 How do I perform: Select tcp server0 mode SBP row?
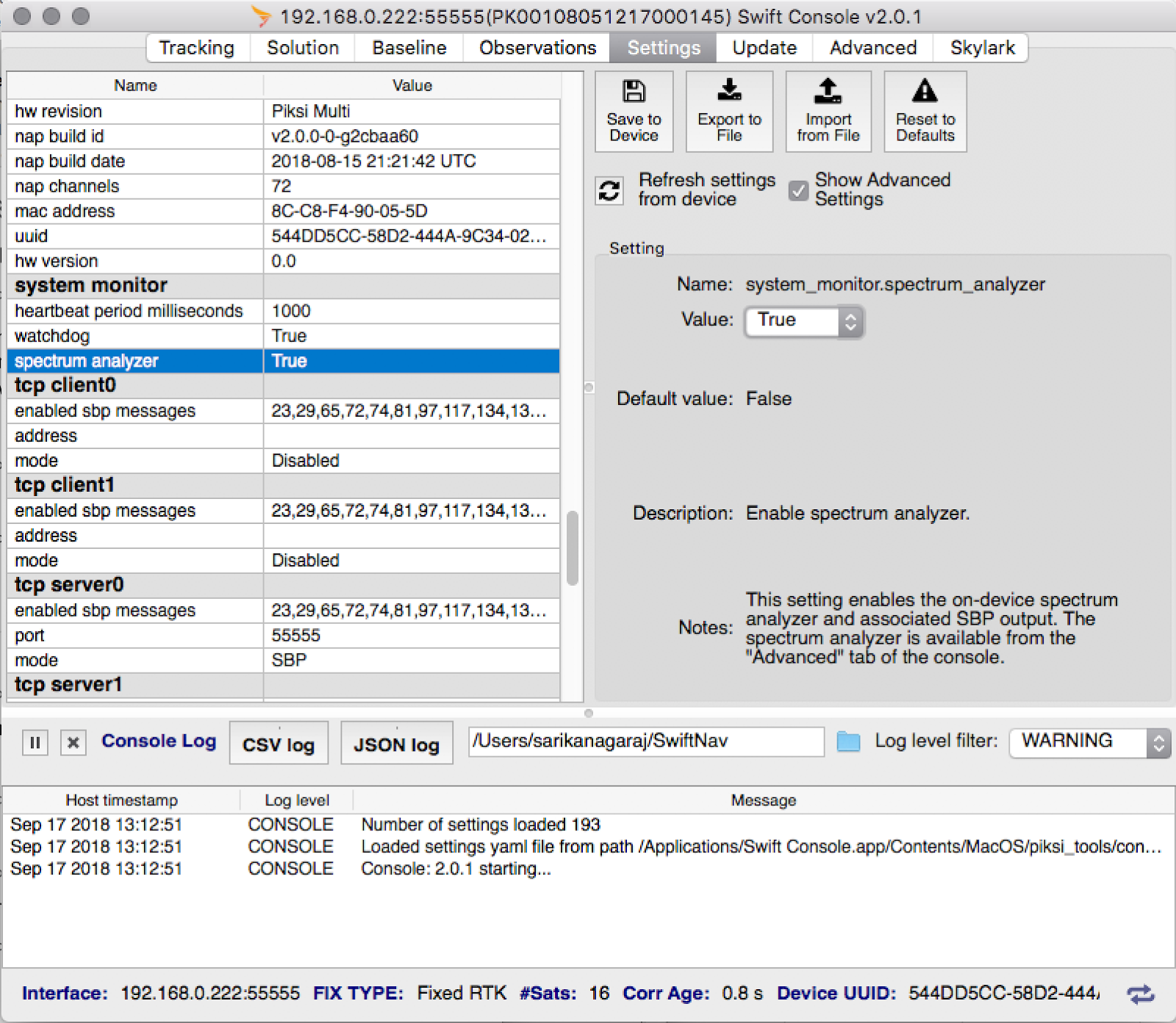[284, 661]
